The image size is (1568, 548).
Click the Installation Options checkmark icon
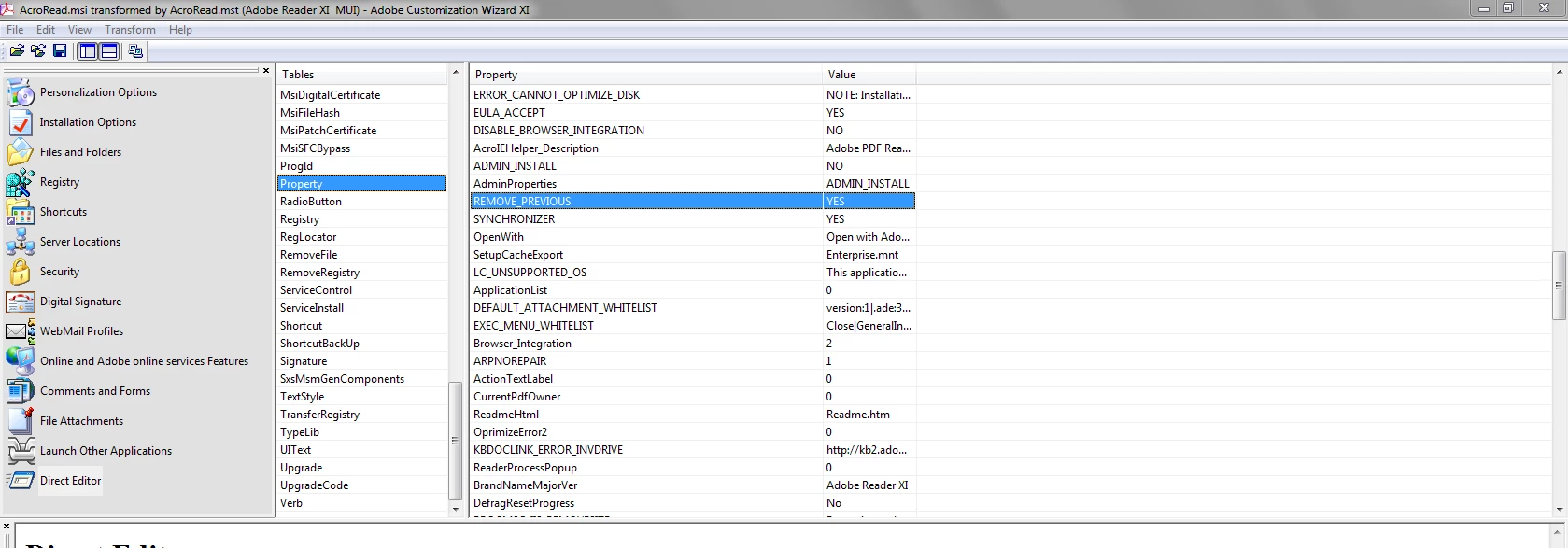20,122
